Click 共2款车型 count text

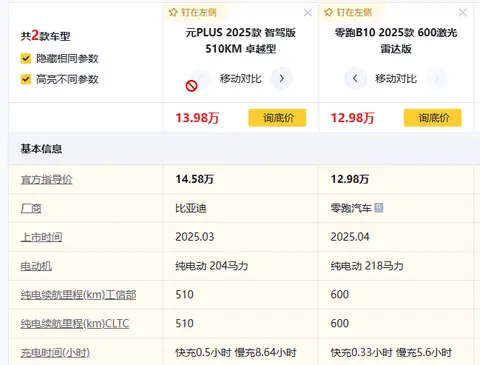click(46, 36)
